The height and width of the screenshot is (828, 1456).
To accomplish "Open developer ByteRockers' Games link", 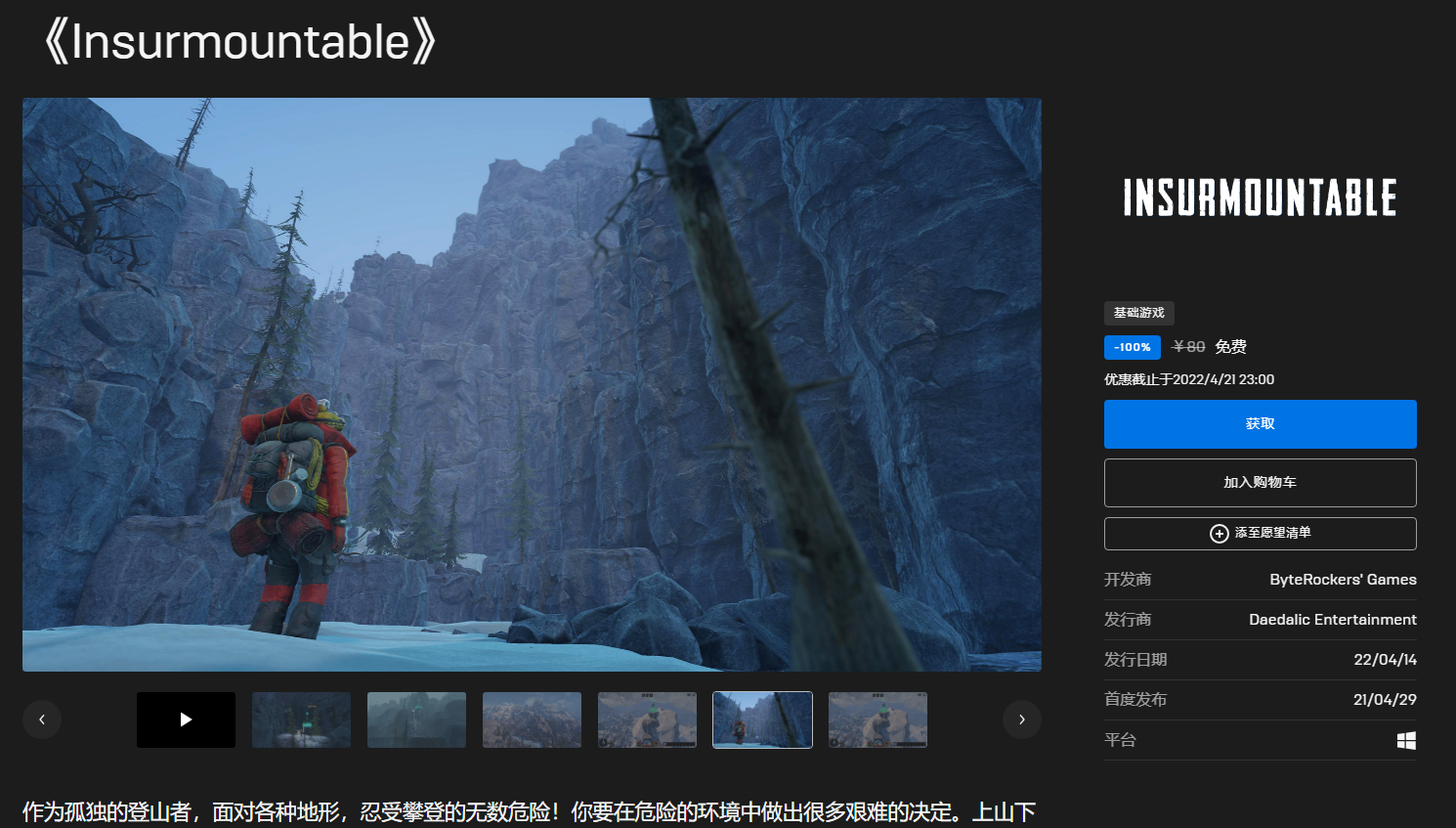I will [x=1342, y=580].
